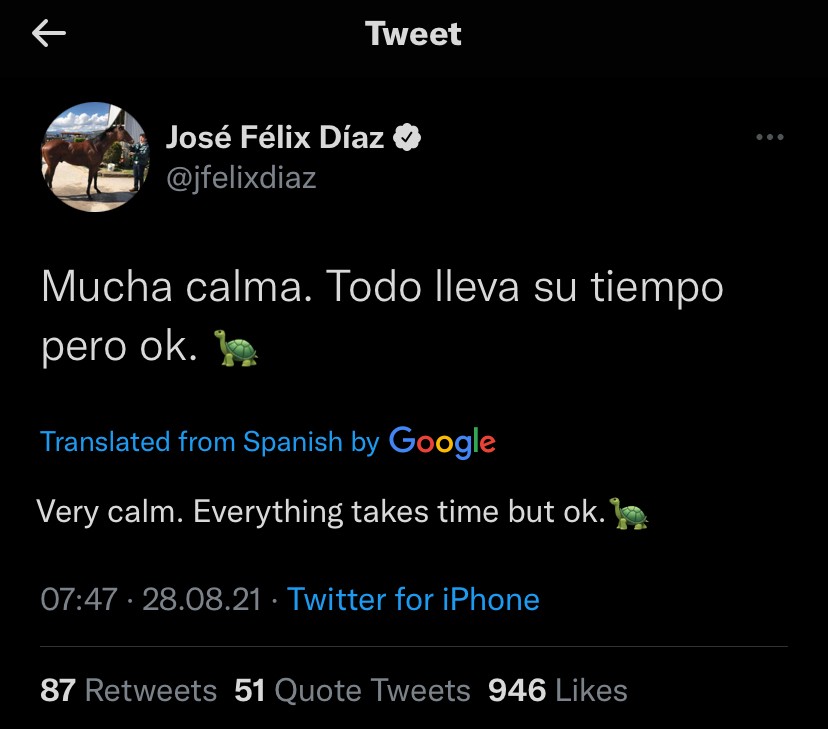Tap the turtle emoji in the English translation
Viewport: 828px width, 729px height.
tap(629, 514)
